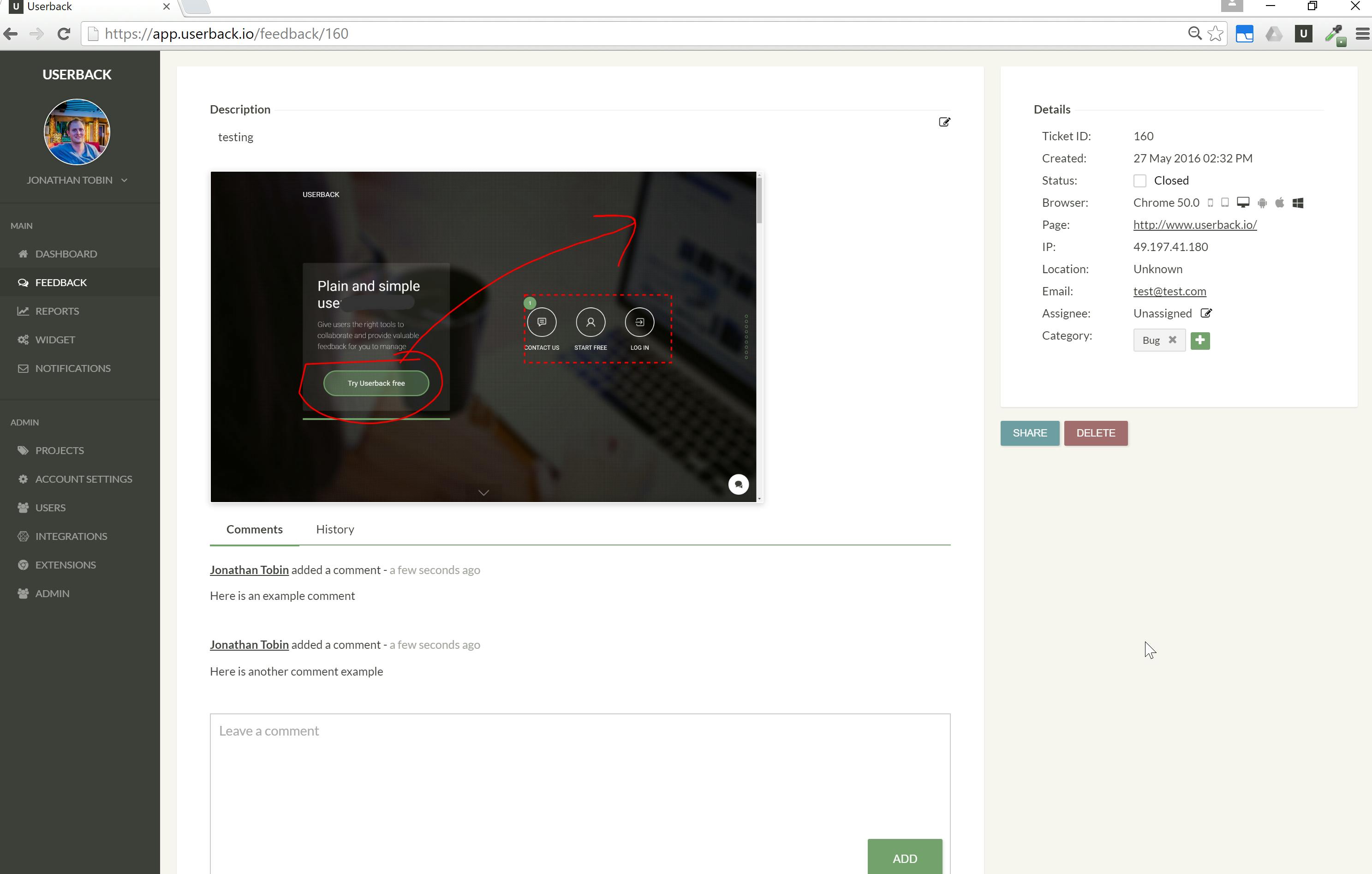The width and height of the screenshot is (1372, 874).
Task: Open a new browser tab
Action: click(x=197, y=6)
